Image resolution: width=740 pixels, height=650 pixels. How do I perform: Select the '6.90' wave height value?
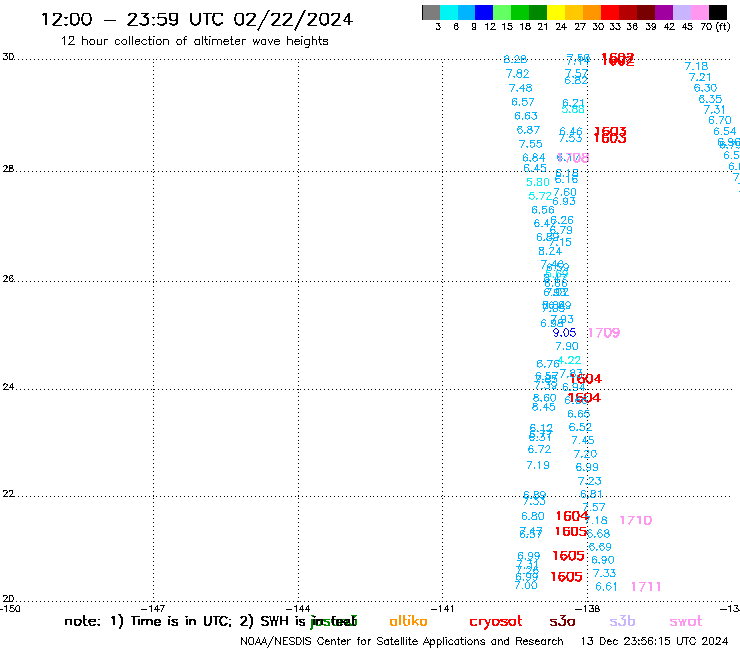(603, 560)
